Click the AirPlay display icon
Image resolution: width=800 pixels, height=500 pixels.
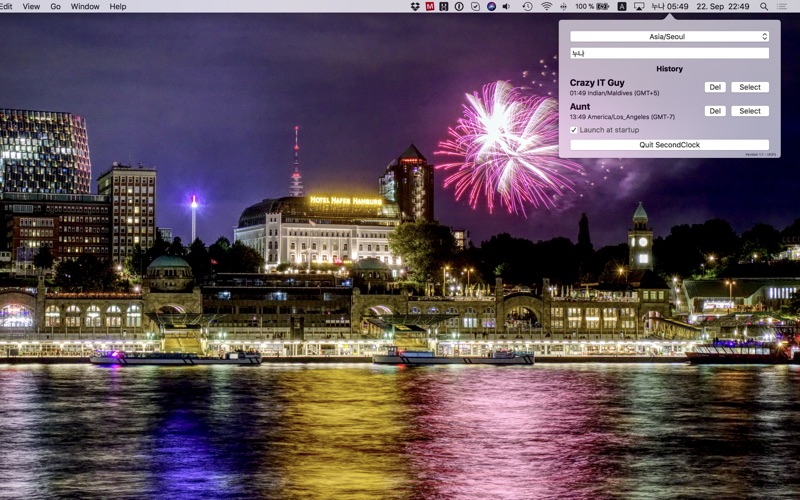coord(639,6)
